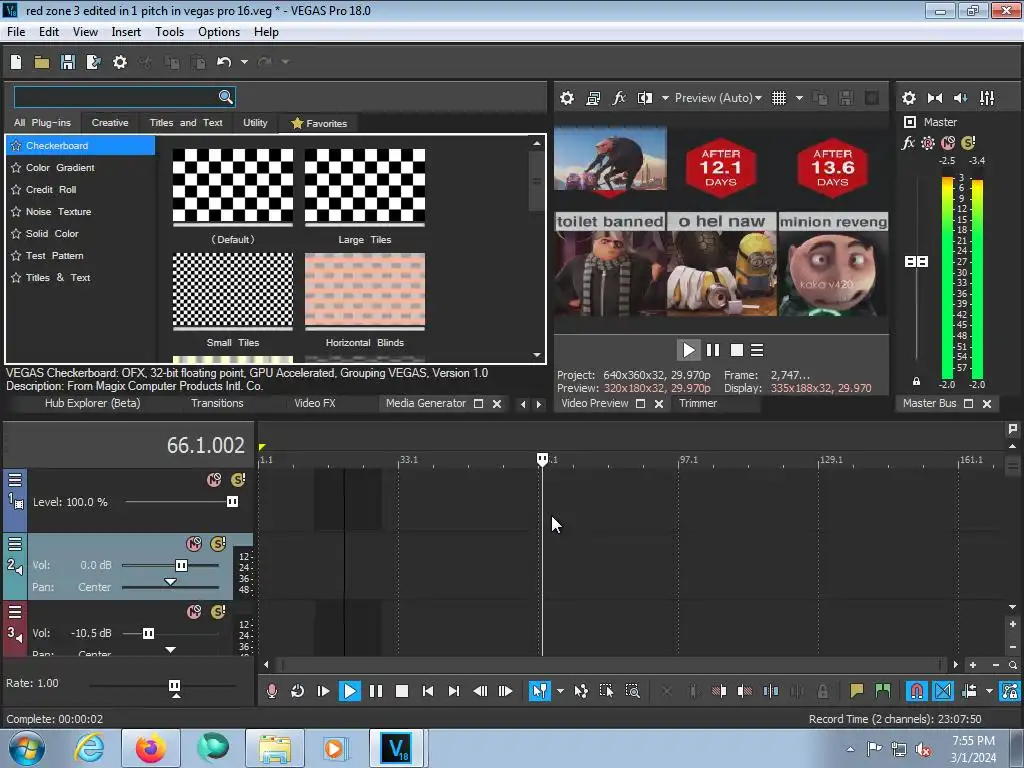Open video preview hamburger options menu
This screenshot has width=1024, height=768.
pos(757,350)
